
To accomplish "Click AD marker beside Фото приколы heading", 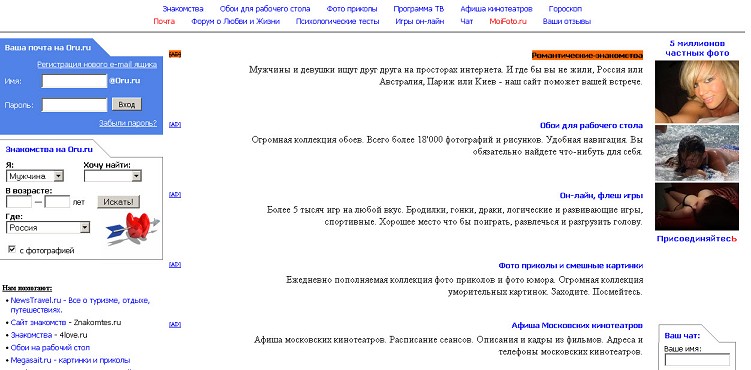I will tap(175, 264).
